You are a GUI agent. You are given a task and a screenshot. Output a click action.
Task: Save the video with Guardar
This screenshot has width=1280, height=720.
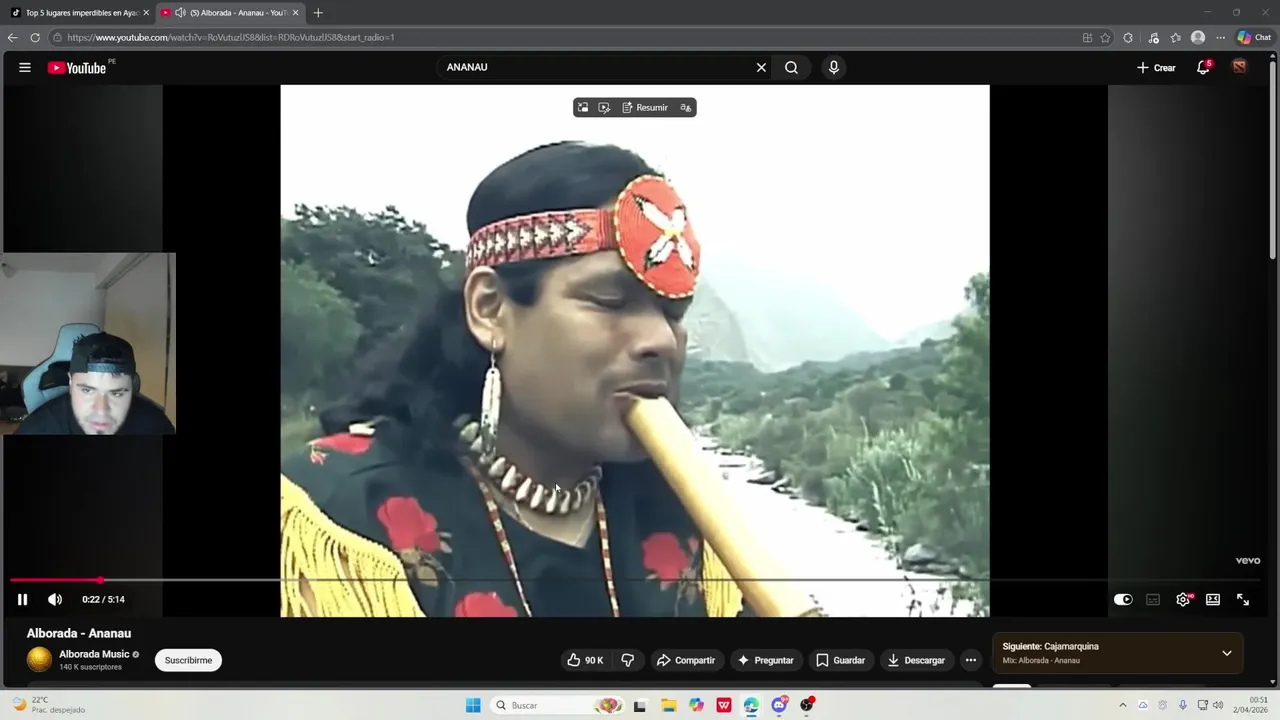tap(840, 660)
